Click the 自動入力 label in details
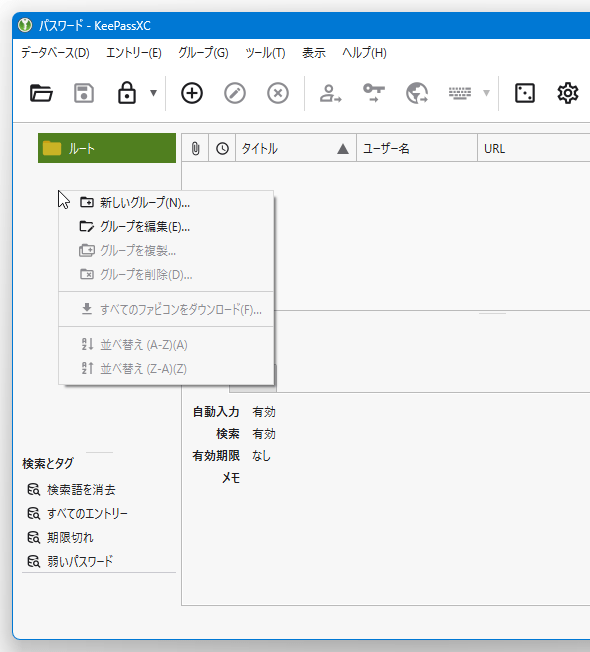This screenshot has width=590, height=652. tap(216, 412)
